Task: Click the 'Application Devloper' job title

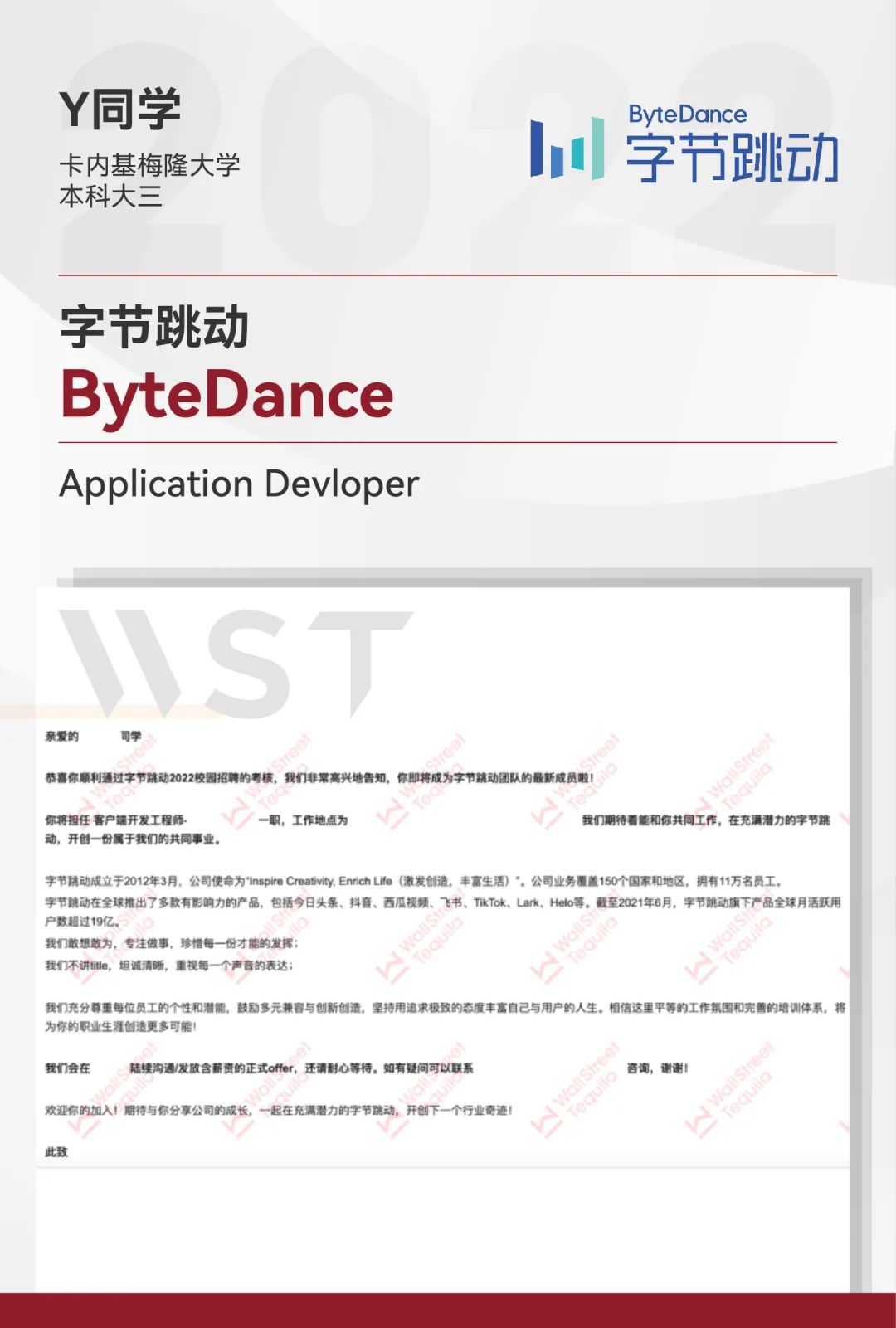Action: click(x=239, y=484)
